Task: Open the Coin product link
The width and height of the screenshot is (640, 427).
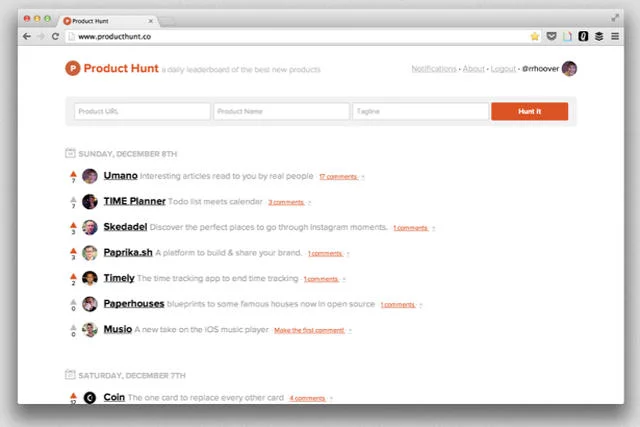Action: pos(114,397)
